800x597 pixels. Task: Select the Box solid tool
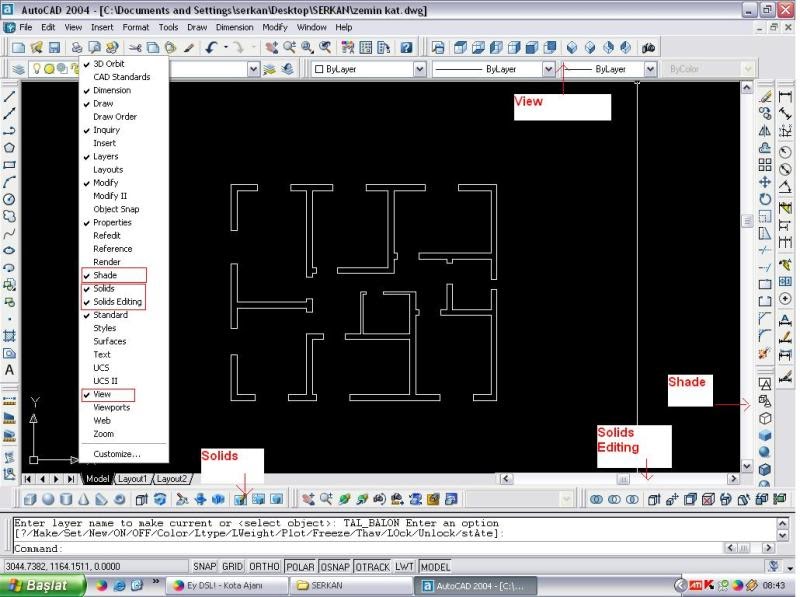click(30, 499)
